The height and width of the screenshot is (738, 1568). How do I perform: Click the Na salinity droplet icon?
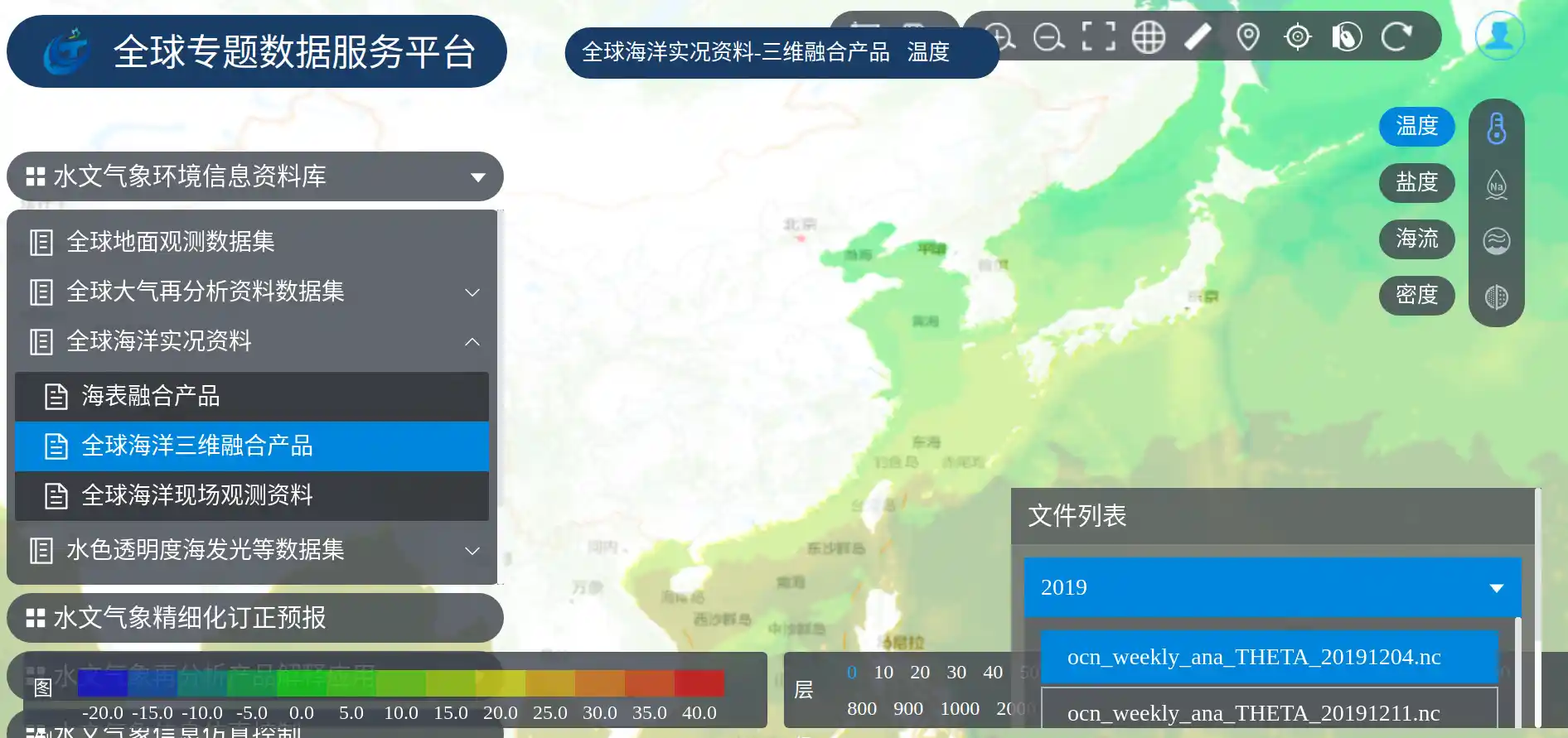[1497, 185]
